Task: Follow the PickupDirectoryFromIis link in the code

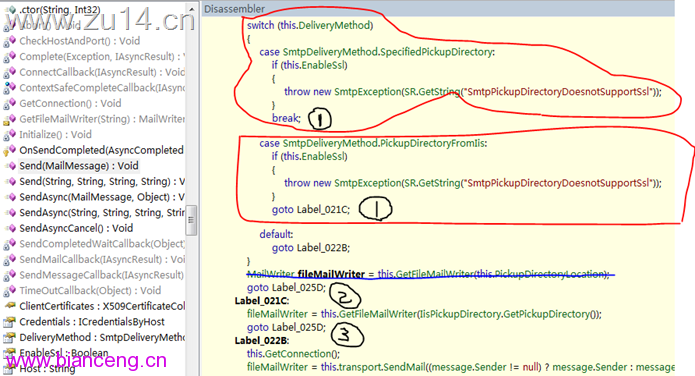Action: (432, 143)
